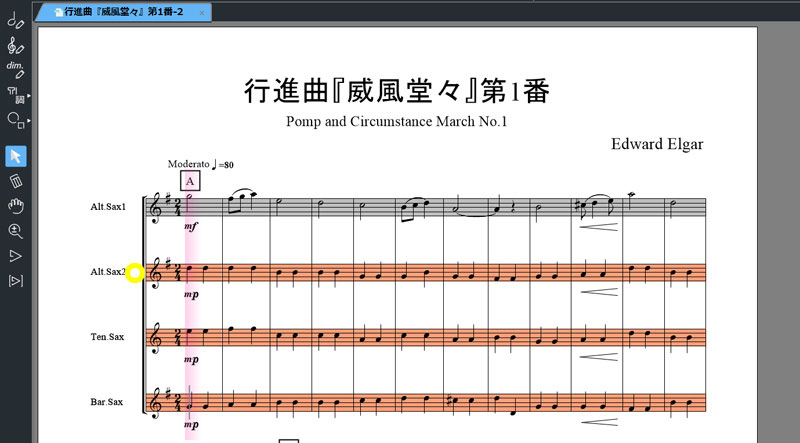Click the Moderato tempo marking
This screenshot has height=443, width=800.
[201, 164]
